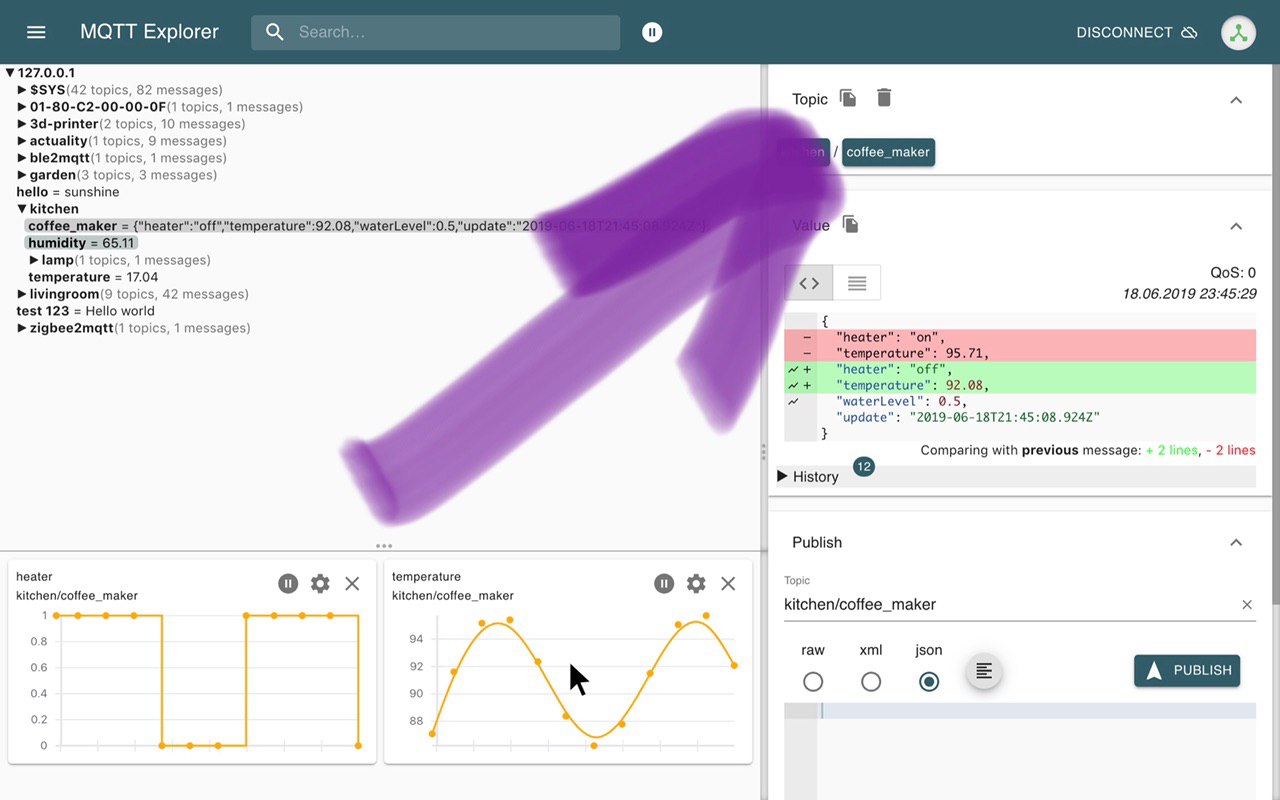Open the hamburger navigation menu
This screenshot has width=1280, height=800.
[x=36, y=32]
